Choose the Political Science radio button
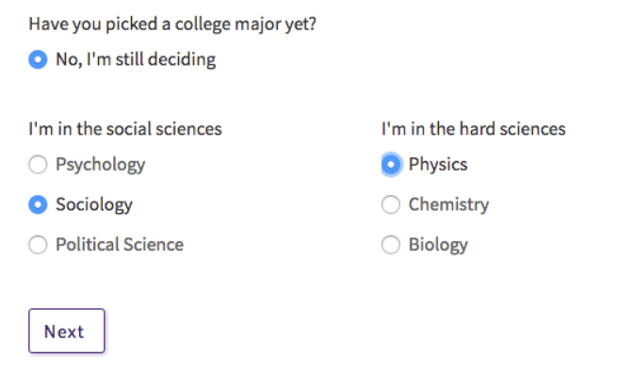Viewport: 634px width, 374px height. 38,245
